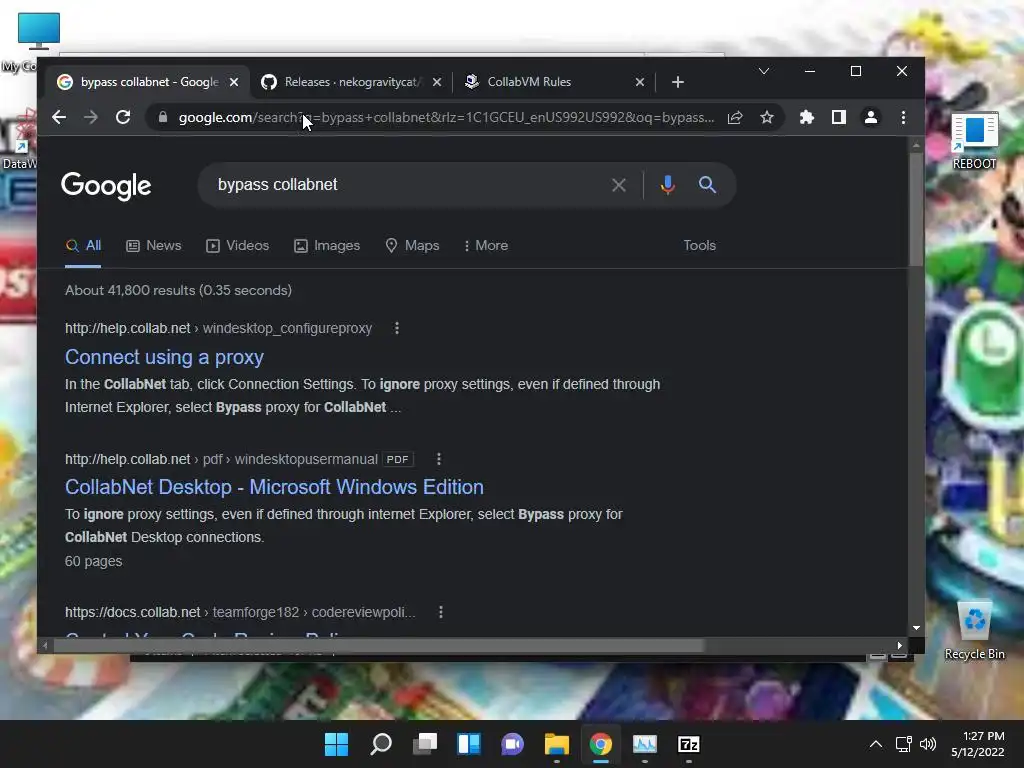
Task: Open a new tab with the plus button
Action: [x=678, y=82]
